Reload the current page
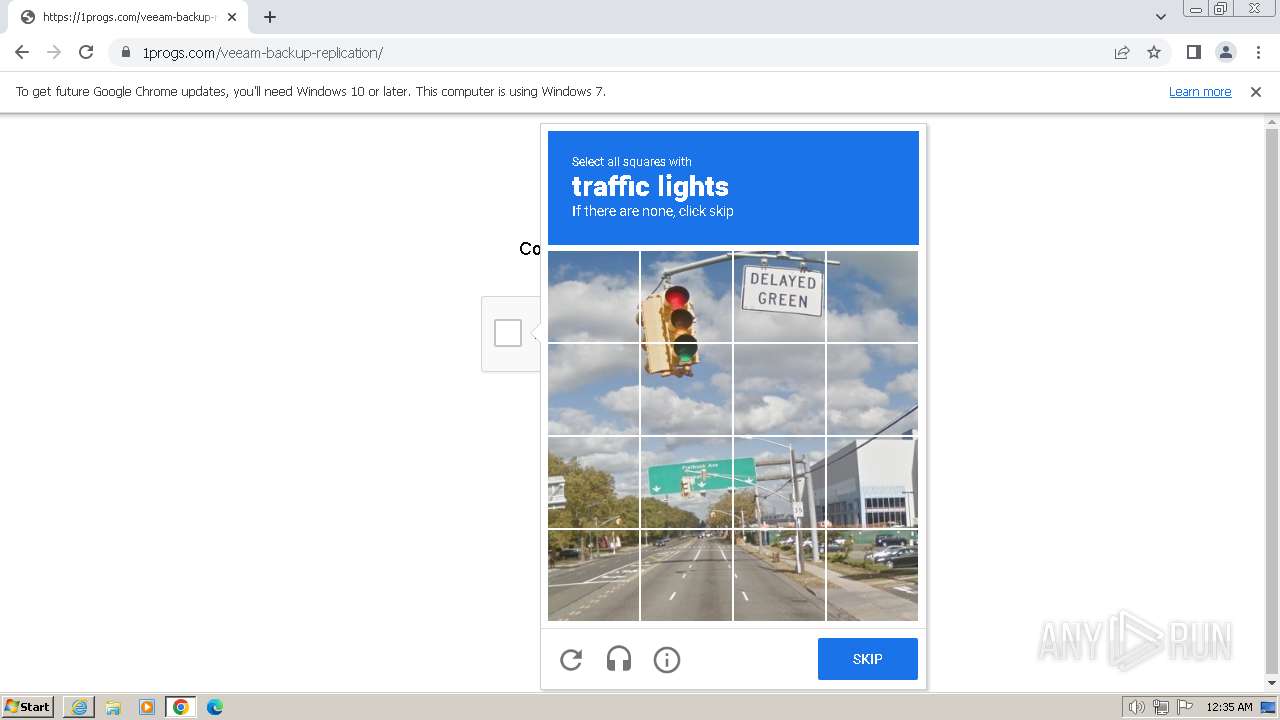The width and height of the screenshot is (1280, 720). pyautogui.click(x=86, y=52)
